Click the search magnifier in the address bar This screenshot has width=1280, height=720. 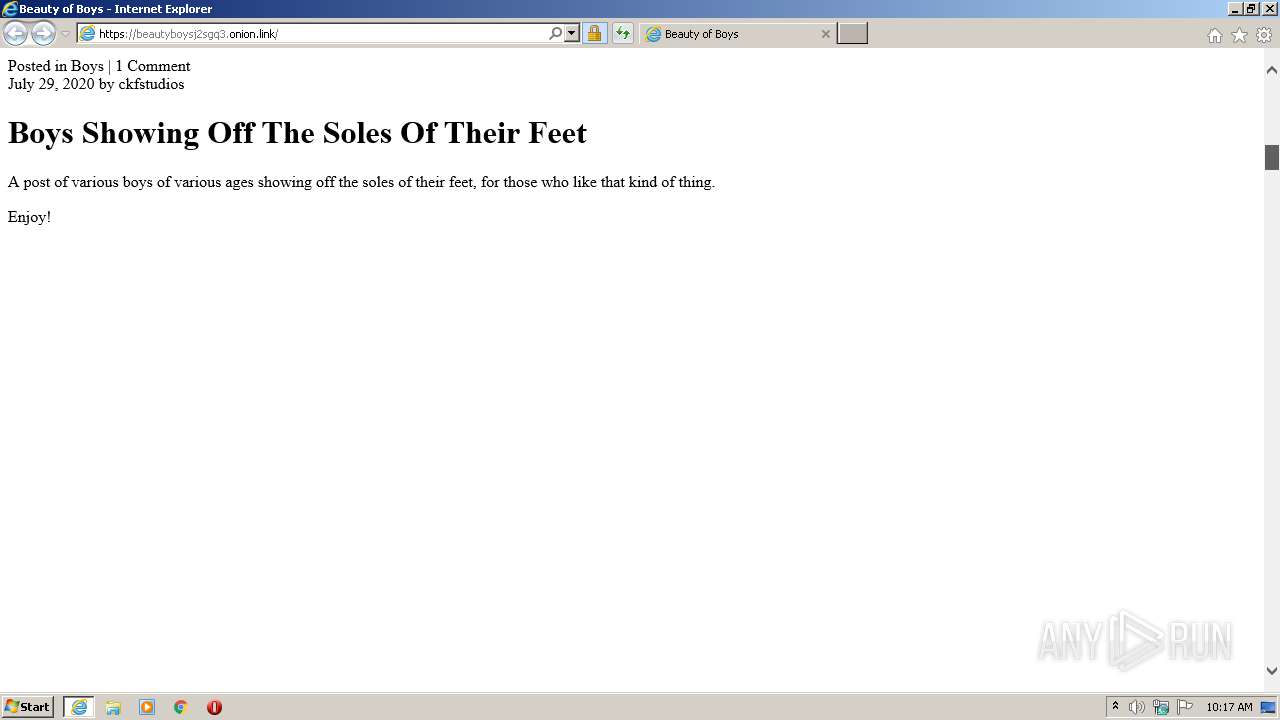(x=556, y=34)
